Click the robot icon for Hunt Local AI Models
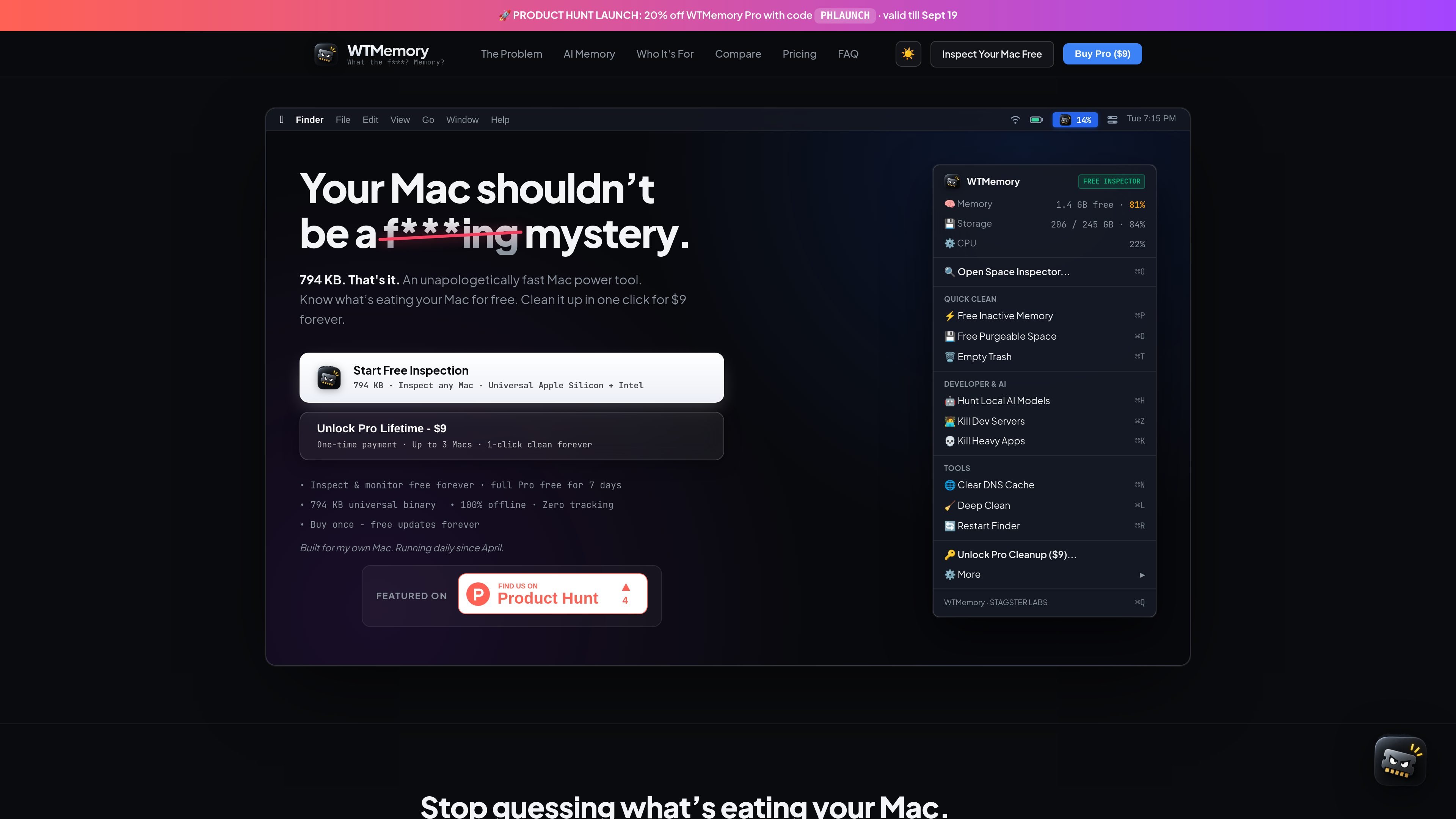This screenshot has width=1456, height=819. pyautogui.click(x=949, y=401)
